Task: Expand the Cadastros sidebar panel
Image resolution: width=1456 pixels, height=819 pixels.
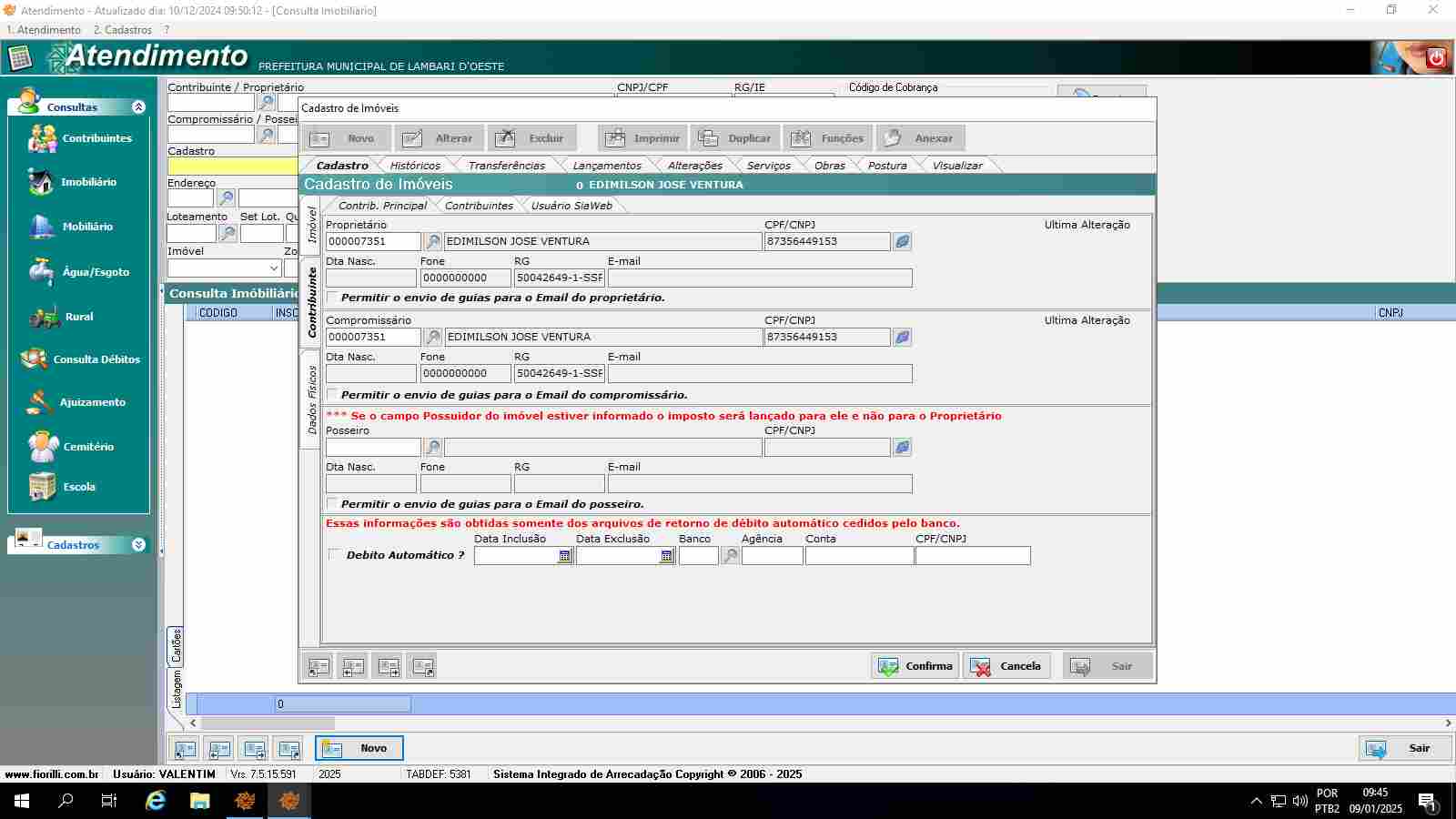Action: (138, 545)
